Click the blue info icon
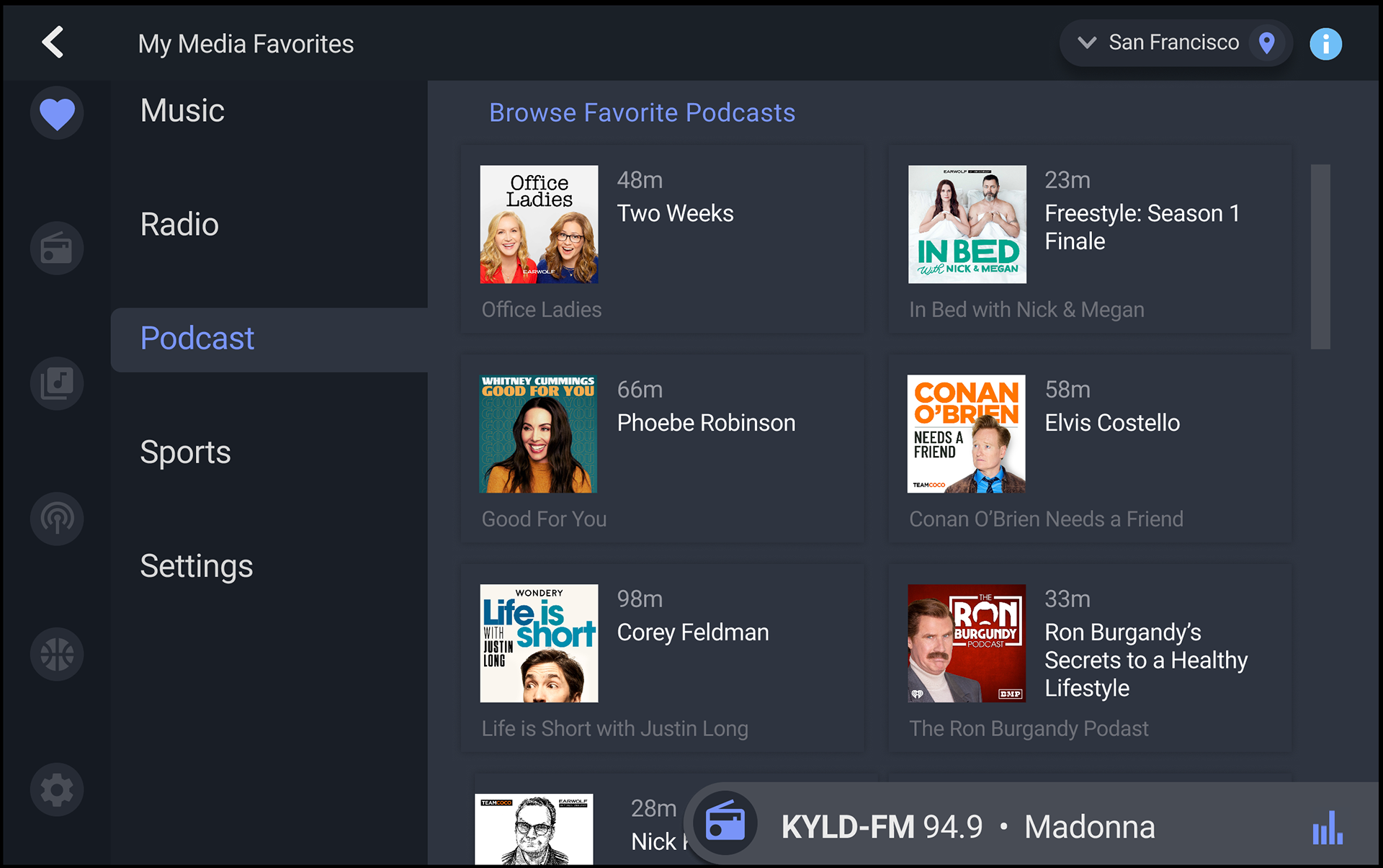The height and width of the screenshot is (868, 1383). point(1325,44)
